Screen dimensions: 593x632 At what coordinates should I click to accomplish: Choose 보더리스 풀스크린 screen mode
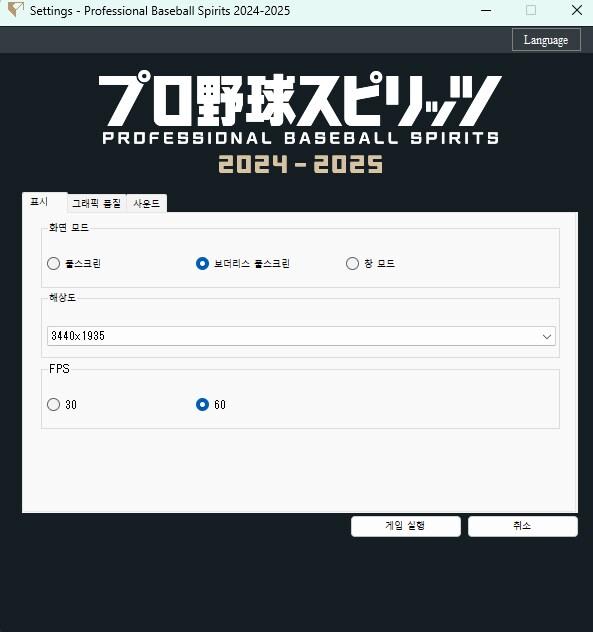(243, 264)
